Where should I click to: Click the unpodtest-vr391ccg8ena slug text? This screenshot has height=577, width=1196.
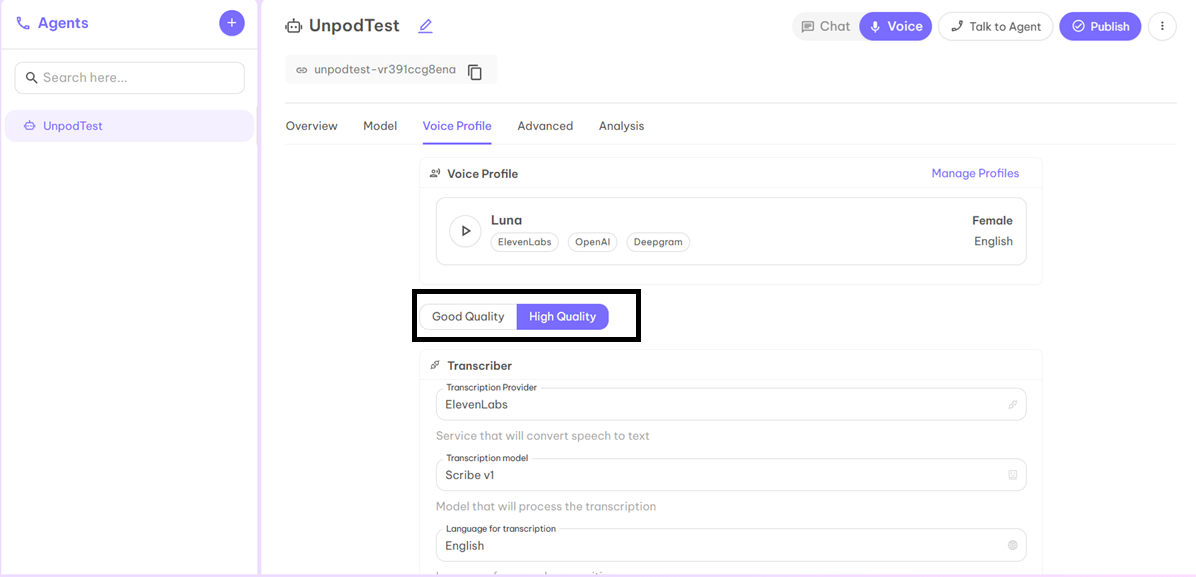[385, 69]
